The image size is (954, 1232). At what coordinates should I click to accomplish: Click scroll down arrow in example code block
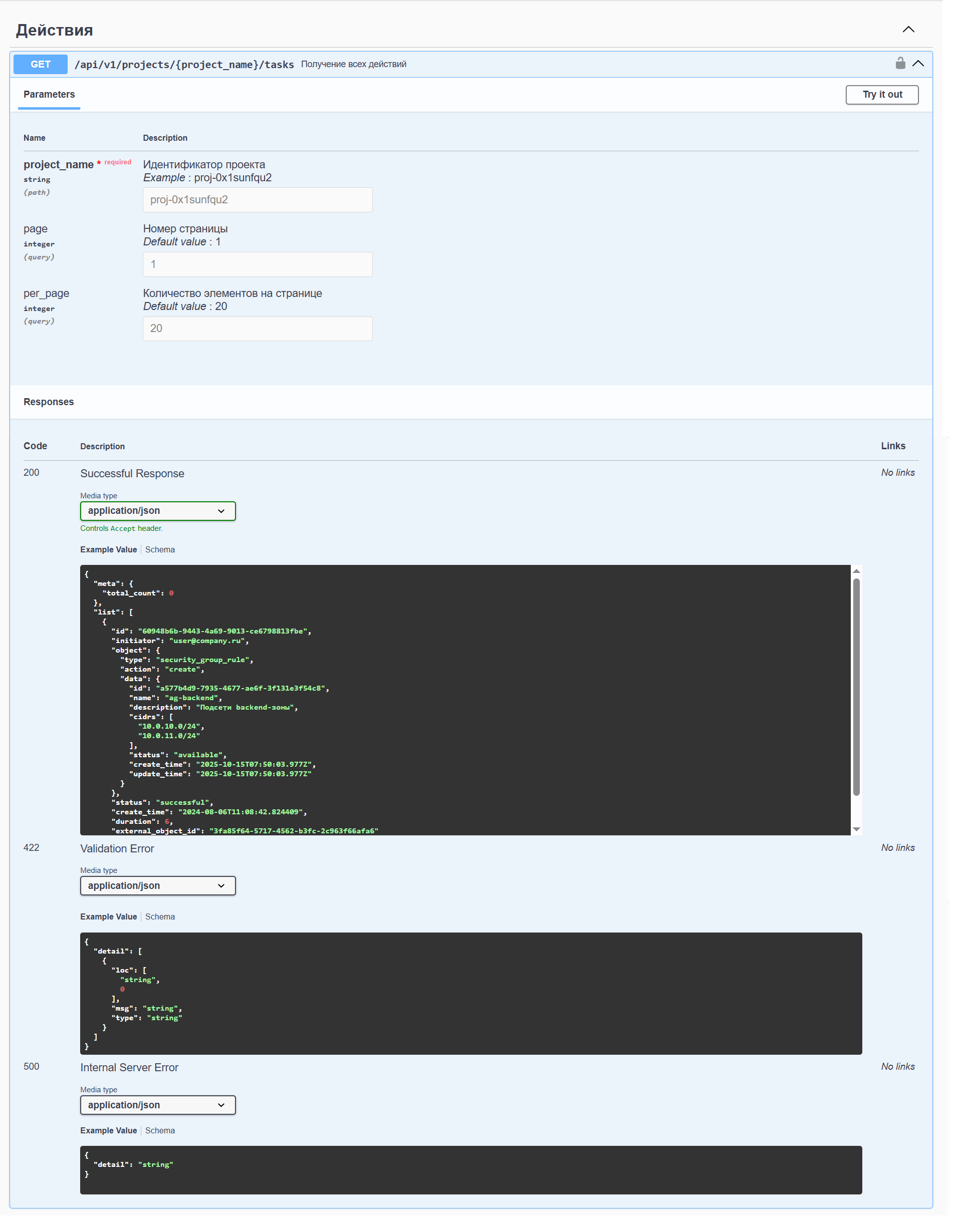856,829
